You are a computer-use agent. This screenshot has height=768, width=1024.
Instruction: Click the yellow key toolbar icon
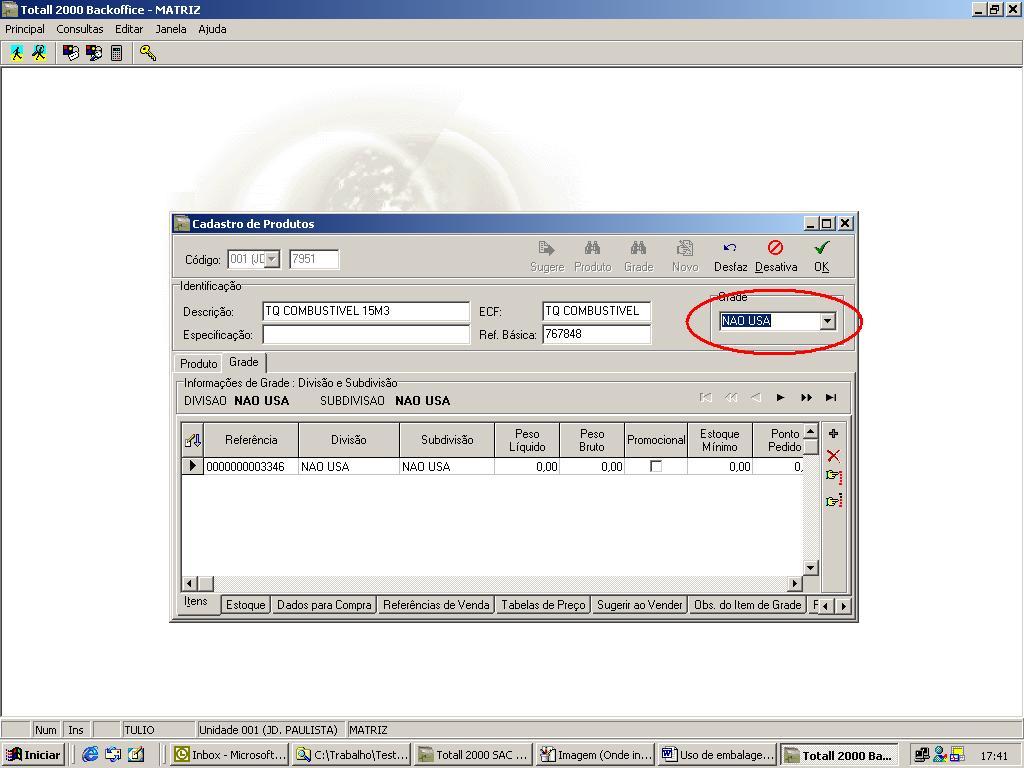148,53
